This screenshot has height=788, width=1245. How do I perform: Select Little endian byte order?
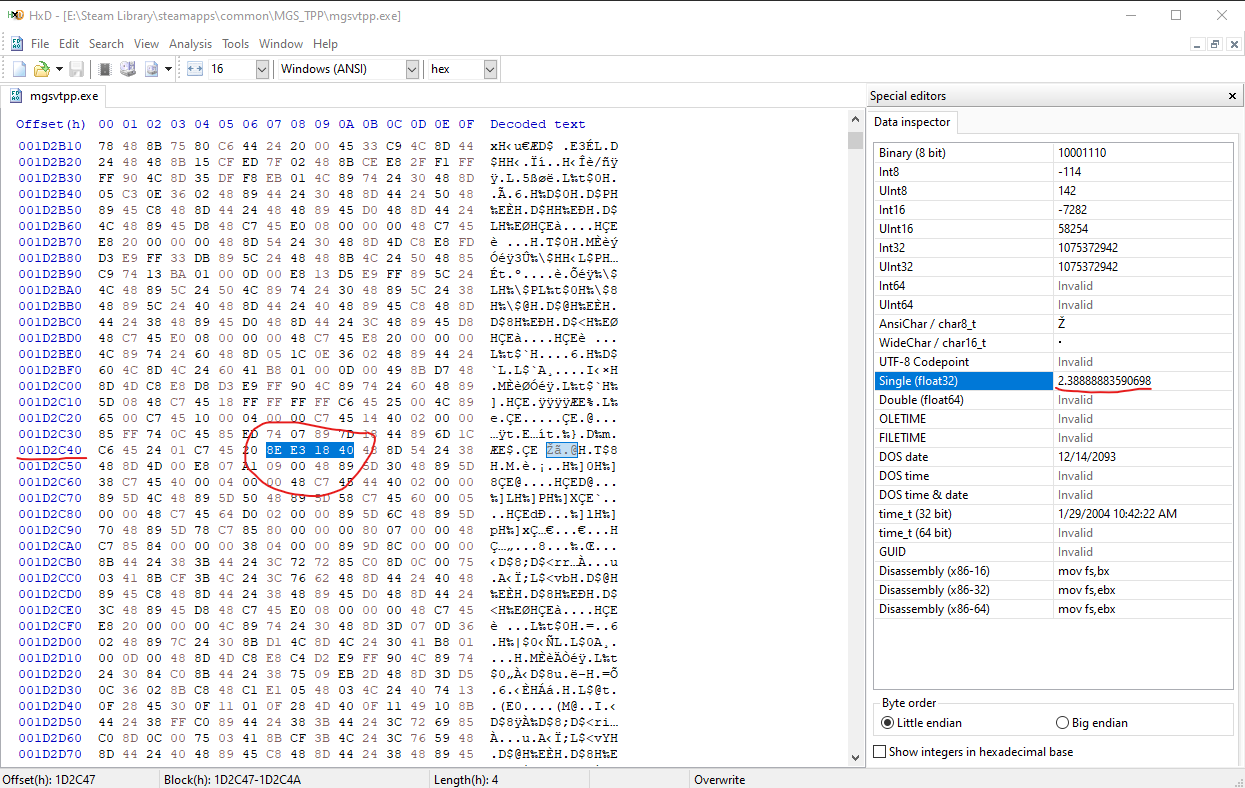click(922, 723)
